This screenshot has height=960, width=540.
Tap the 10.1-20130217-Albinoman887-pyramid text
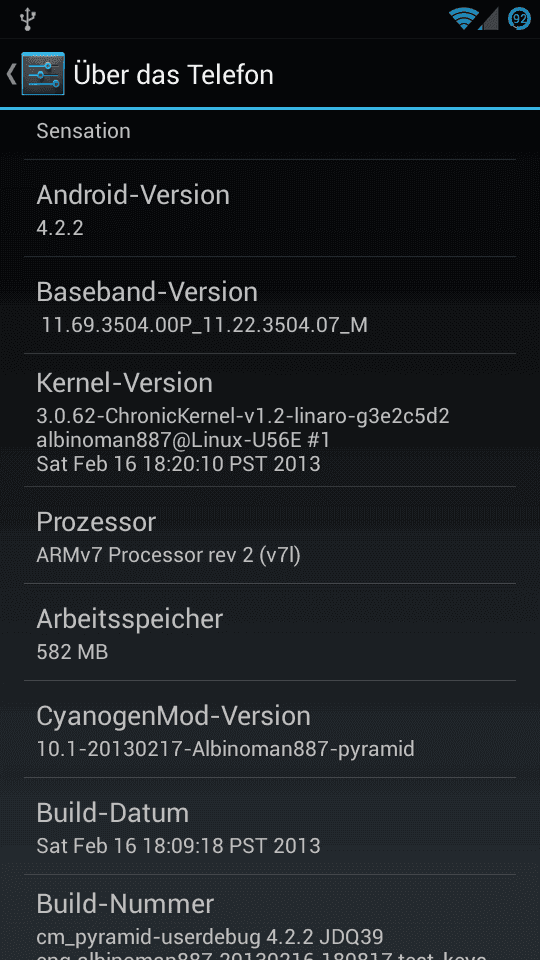[x=225, y=748]
